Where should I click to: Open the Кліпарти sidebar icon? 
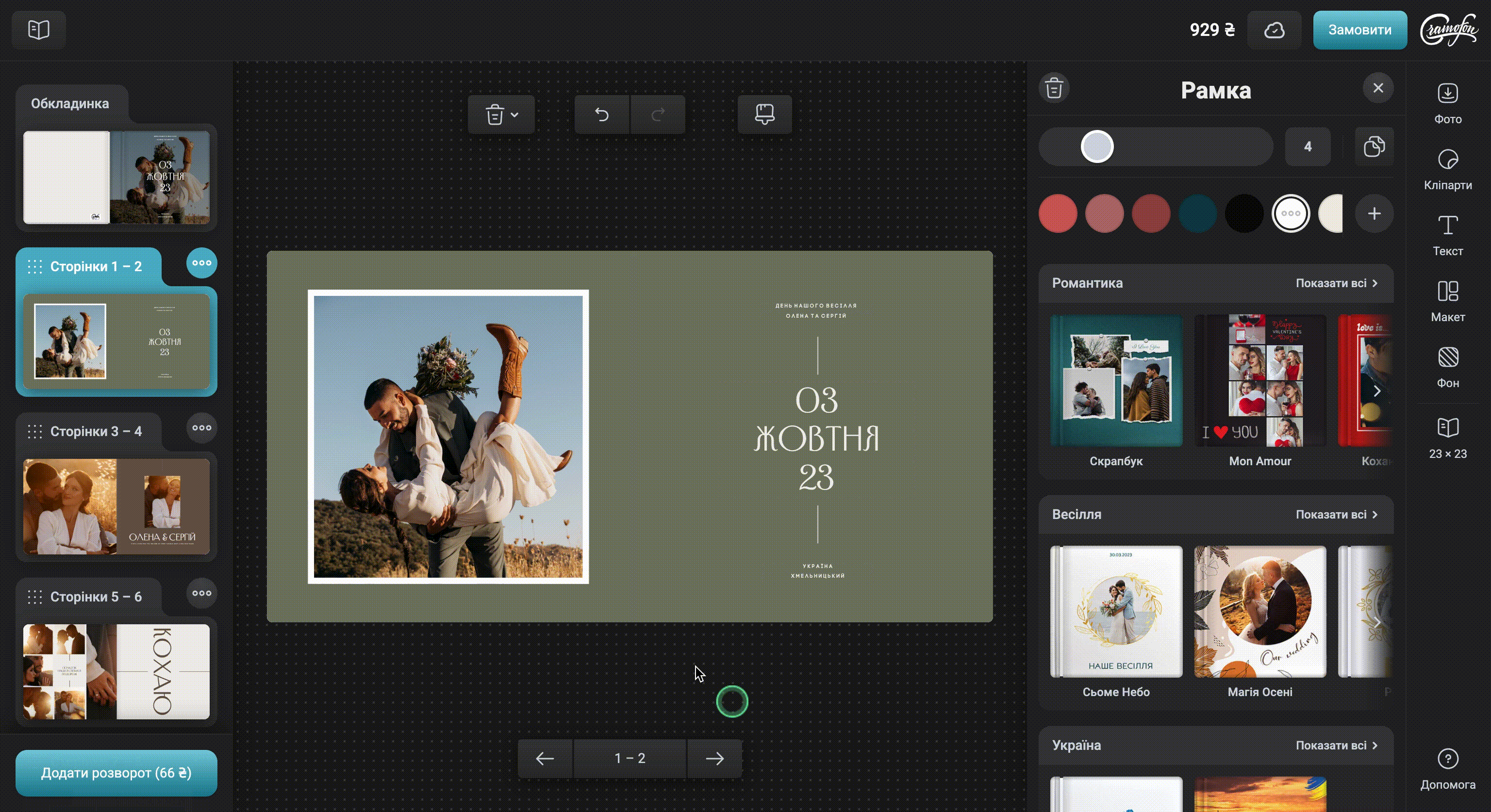pyautogui.click(x=1448, y=160)
